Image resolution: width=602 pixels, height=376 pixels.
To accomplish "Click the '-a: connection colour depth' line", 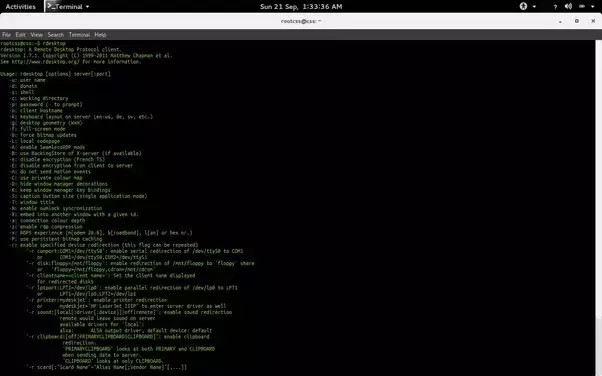I will coord(48,220).
